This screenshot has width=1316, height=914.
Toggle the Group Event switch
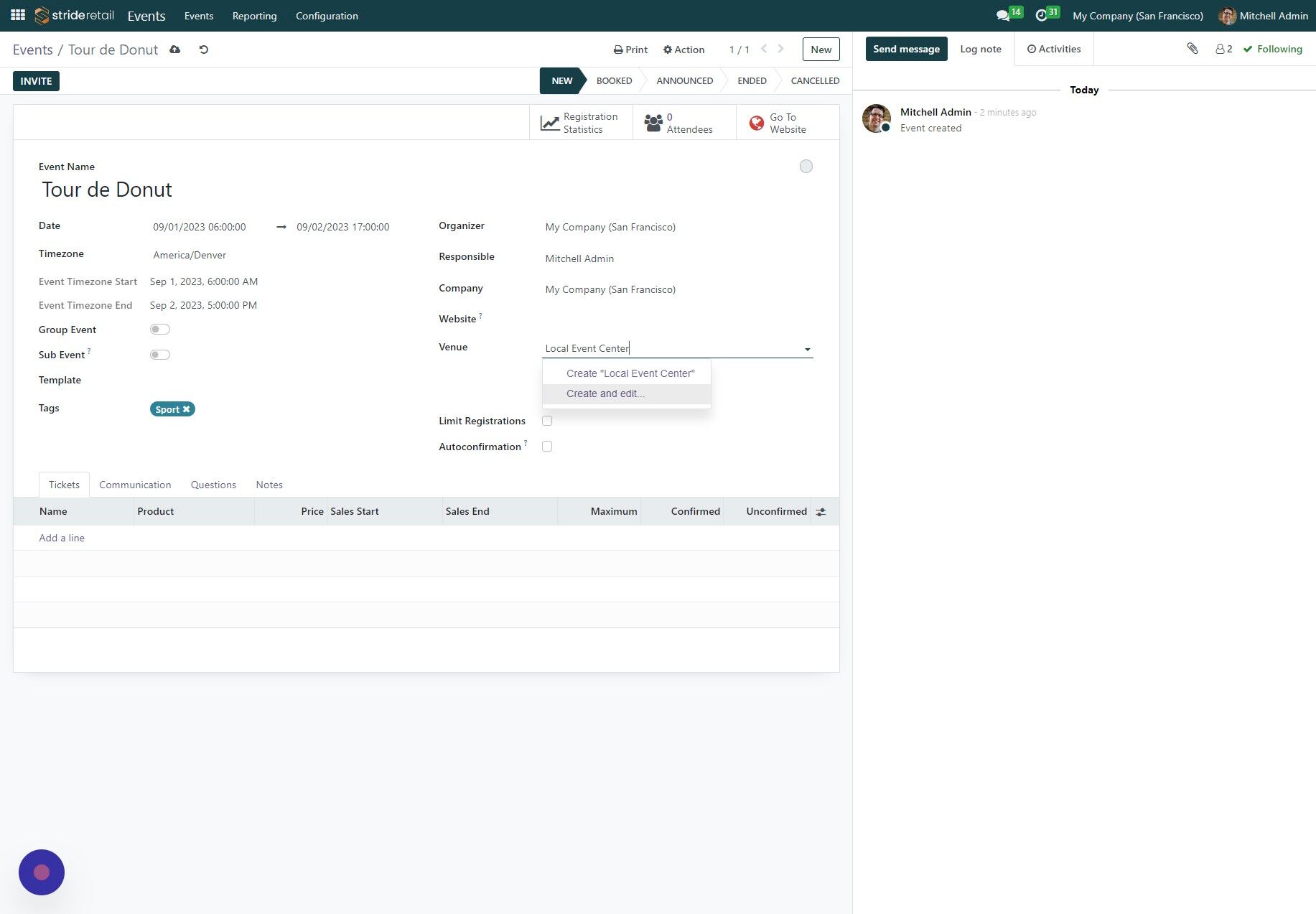click(x=160, y=330)
